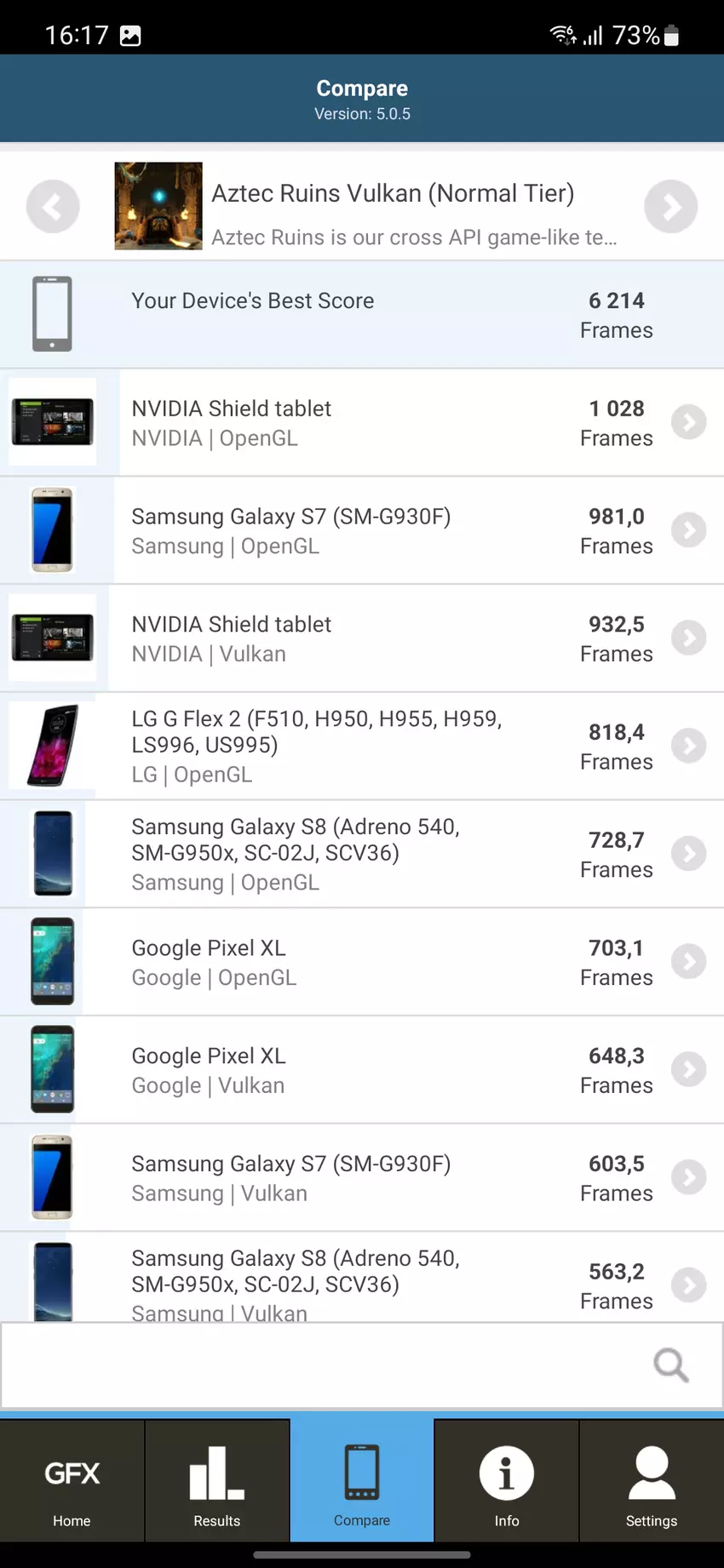Tap the LG G Flex 2 phone image
This screenshot has height=1568, width=724.
53,746
